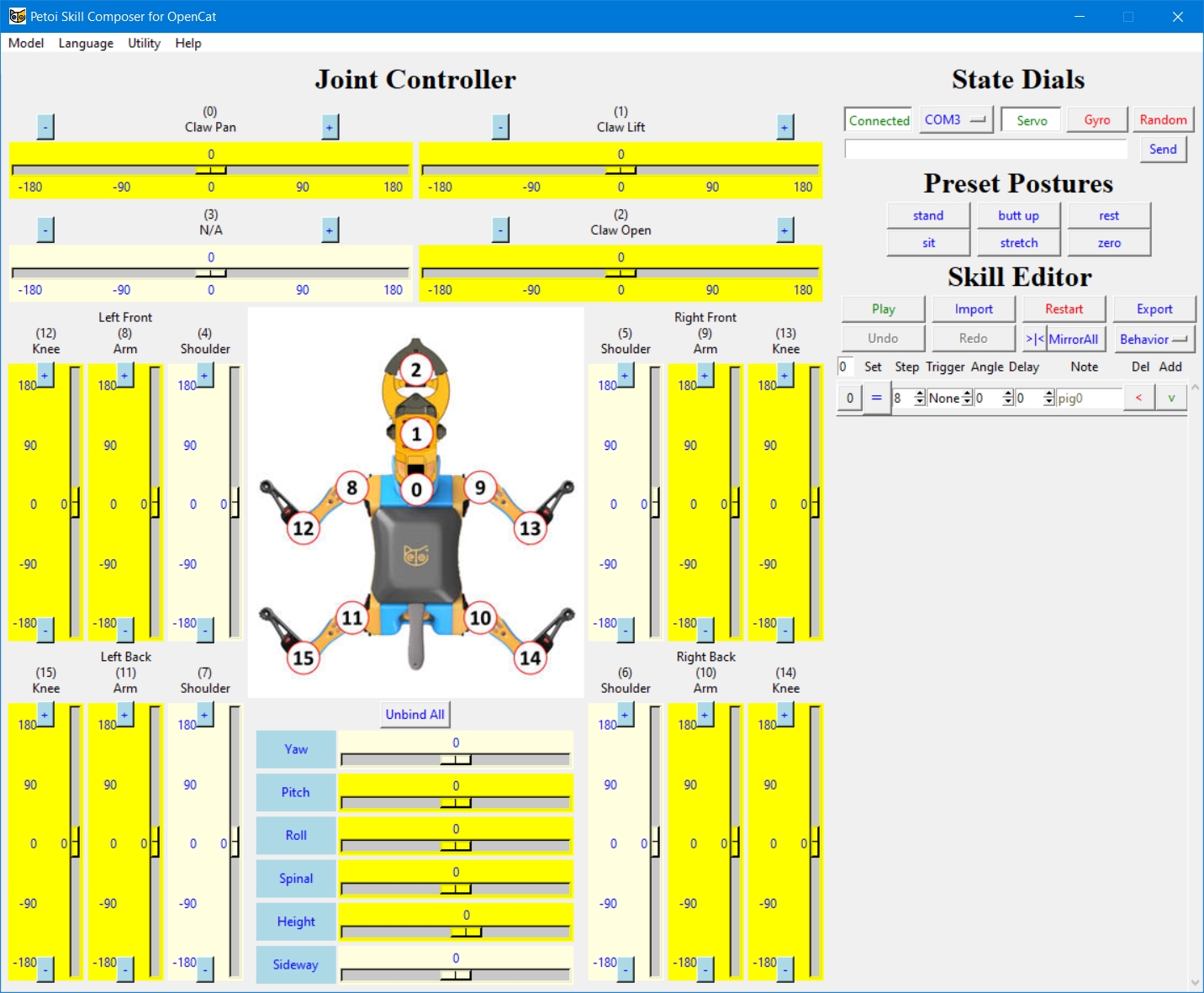Open the Utility menu
Viewport: 1204px width, 993px height.
pos(144,43)
